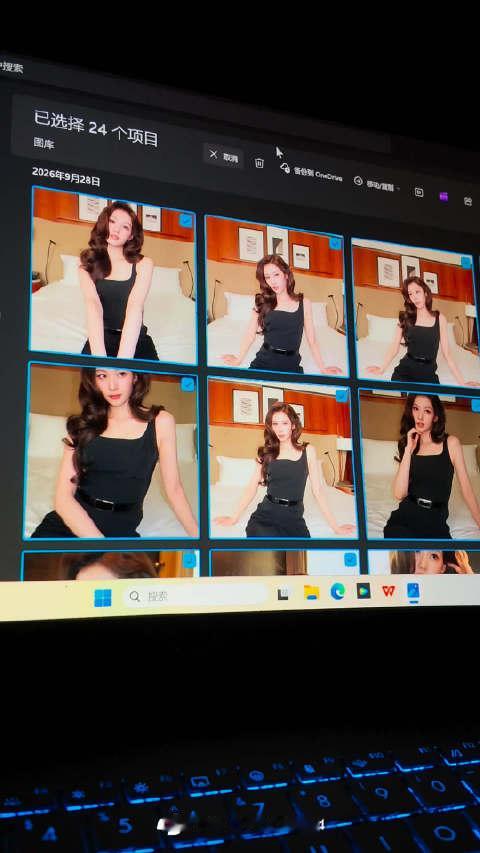Open the Windows Start menu
480x853 pixels.
click(102, 597)
